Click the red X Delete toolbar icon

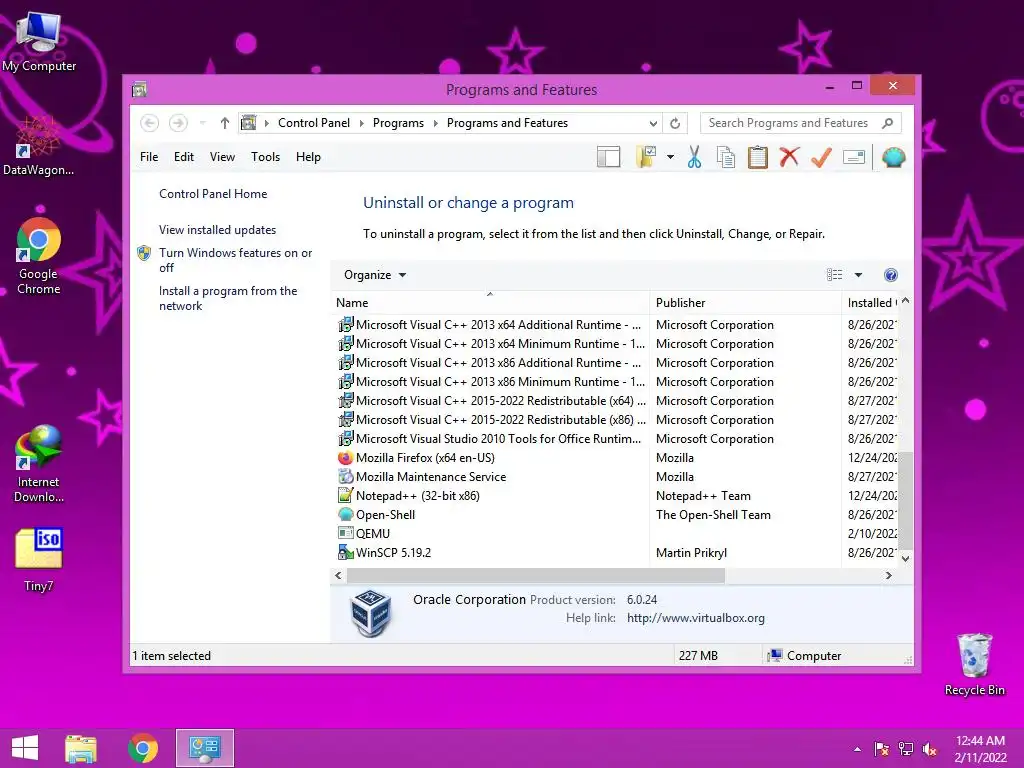click(790, 157)
